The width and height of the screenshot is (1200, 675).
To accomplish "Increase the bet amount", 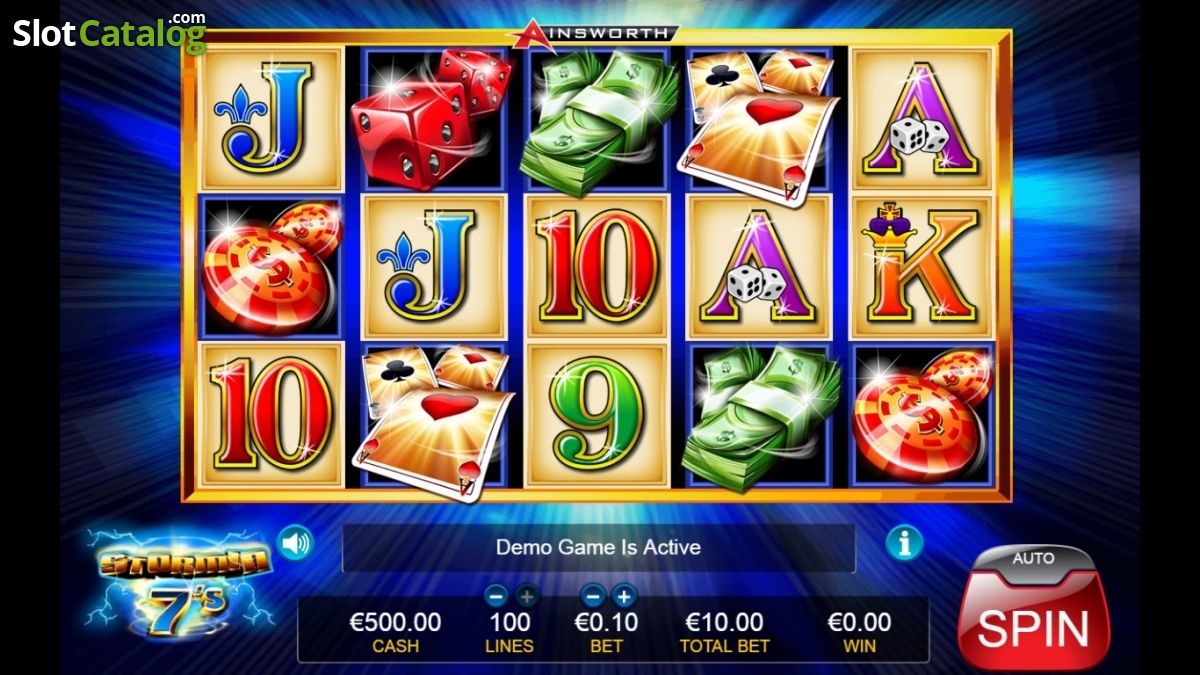I will (624, 596).
